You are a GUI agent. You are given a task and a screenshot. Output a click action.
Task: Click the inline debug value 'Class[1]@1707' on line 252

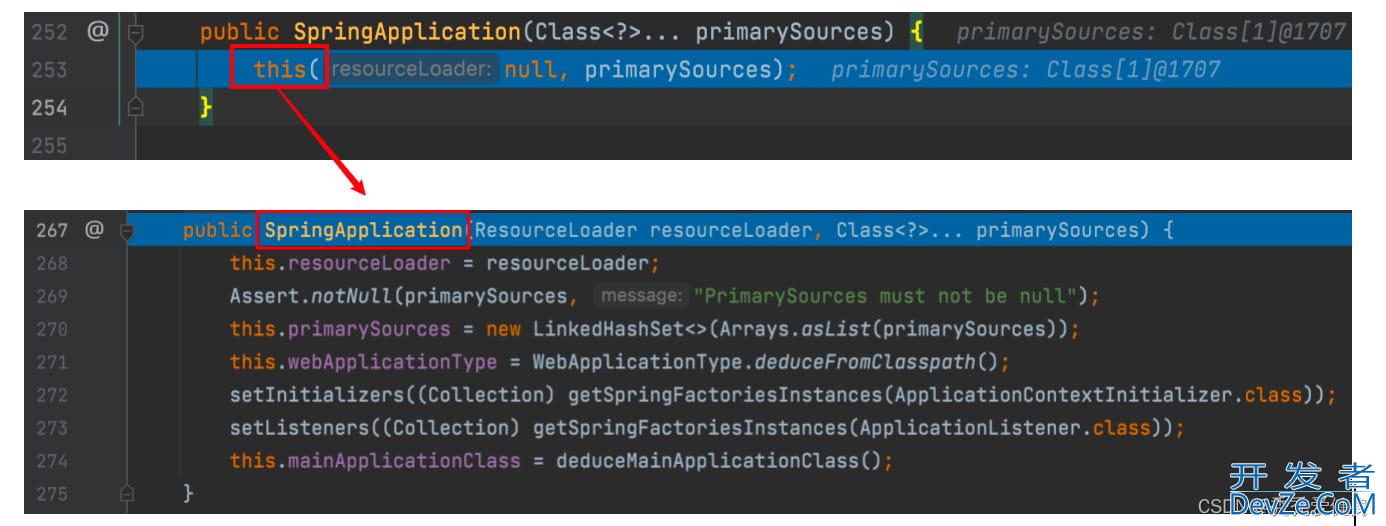point(1258,32)
